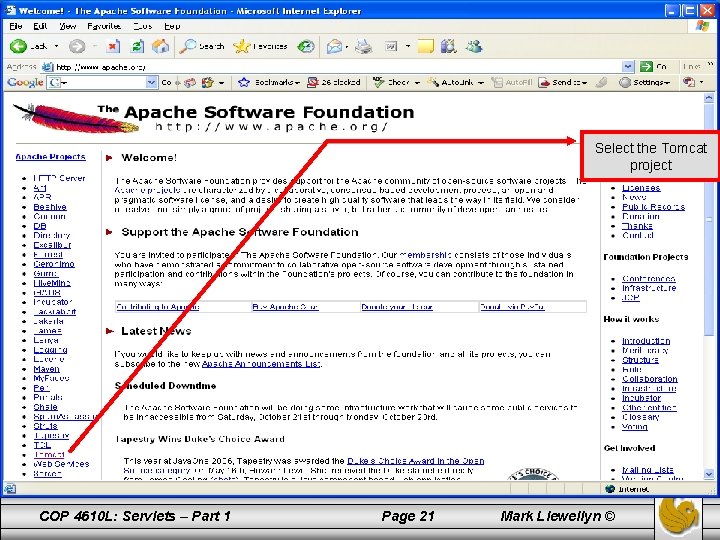Open the Mail envelope icon
Image resolution: width=720 pixels, height=540 pixels.
pos(334,46)
